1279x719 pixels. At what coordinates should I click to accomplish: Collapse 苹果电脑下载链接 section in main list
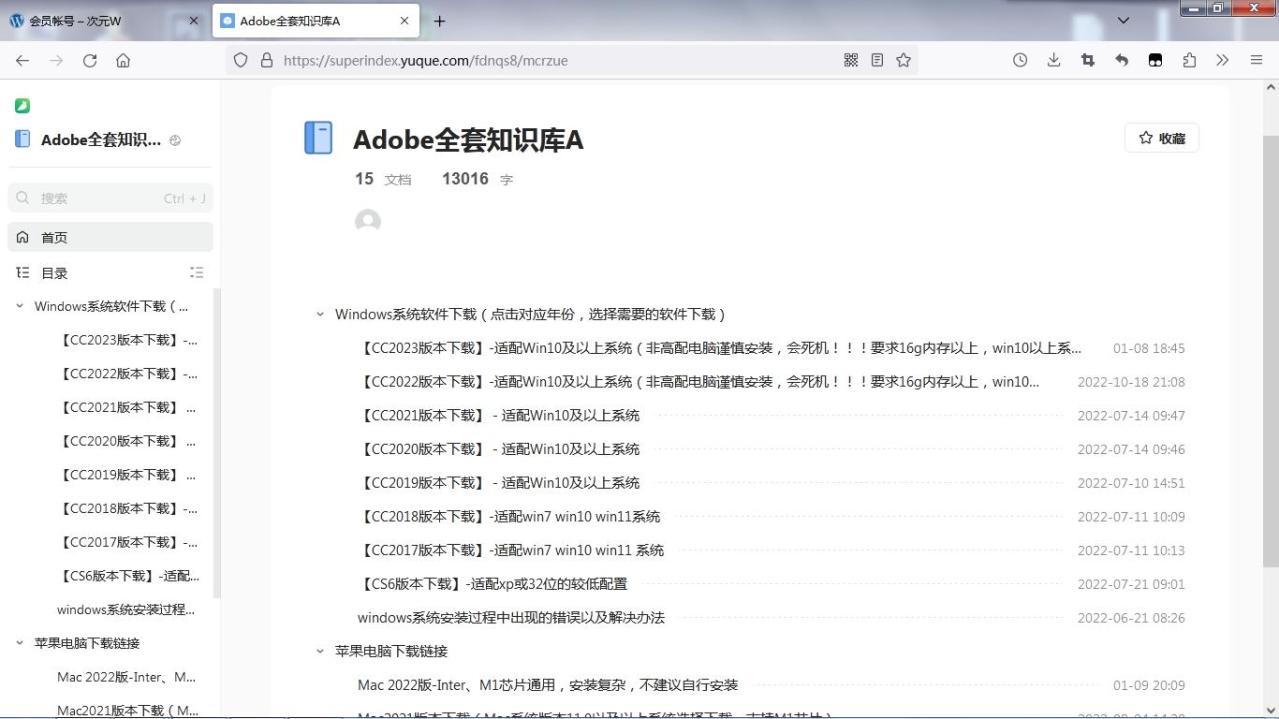tap(320, 651)
